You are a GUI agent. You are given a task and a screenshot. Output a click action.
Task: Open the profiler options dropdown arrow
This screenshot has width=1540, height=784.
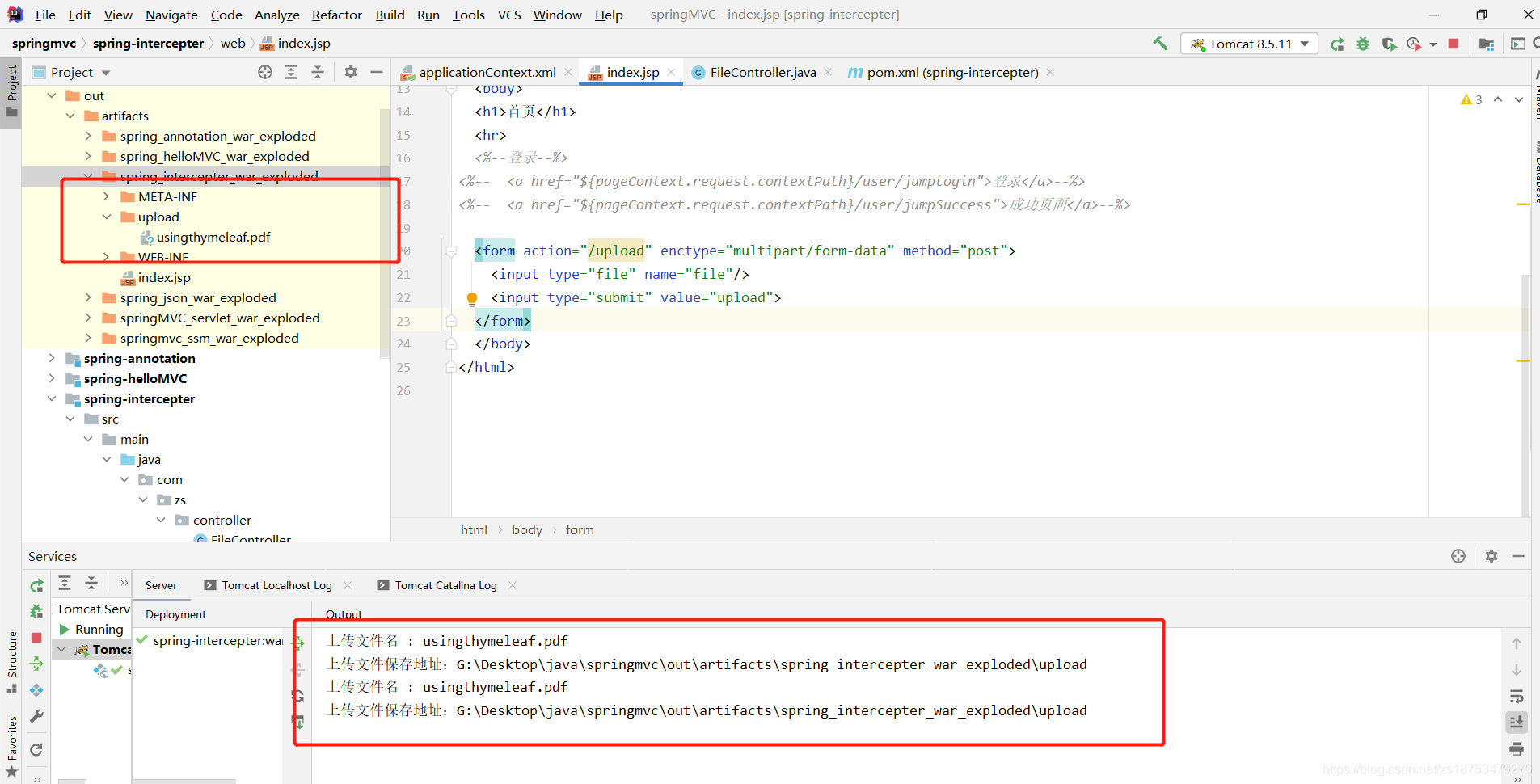point(1433,44)
